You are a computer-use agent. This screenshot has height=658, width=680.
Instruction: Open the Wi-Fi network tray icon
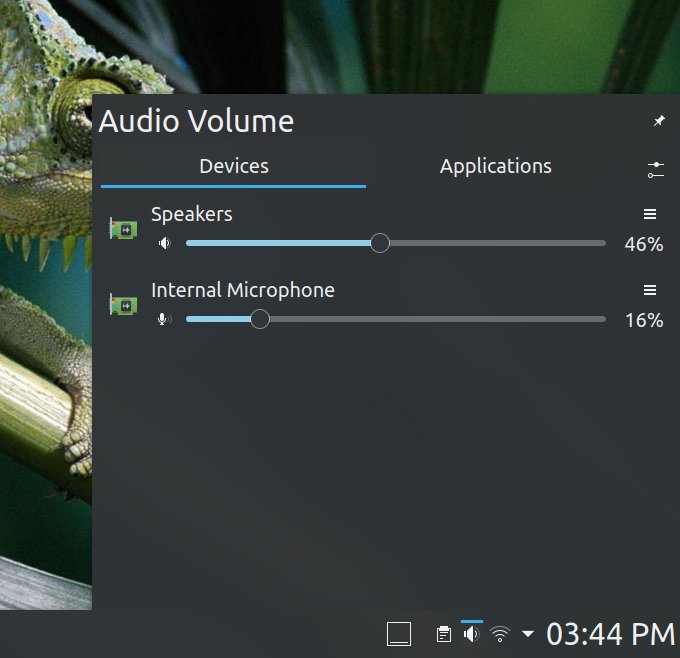coord(500,635)
